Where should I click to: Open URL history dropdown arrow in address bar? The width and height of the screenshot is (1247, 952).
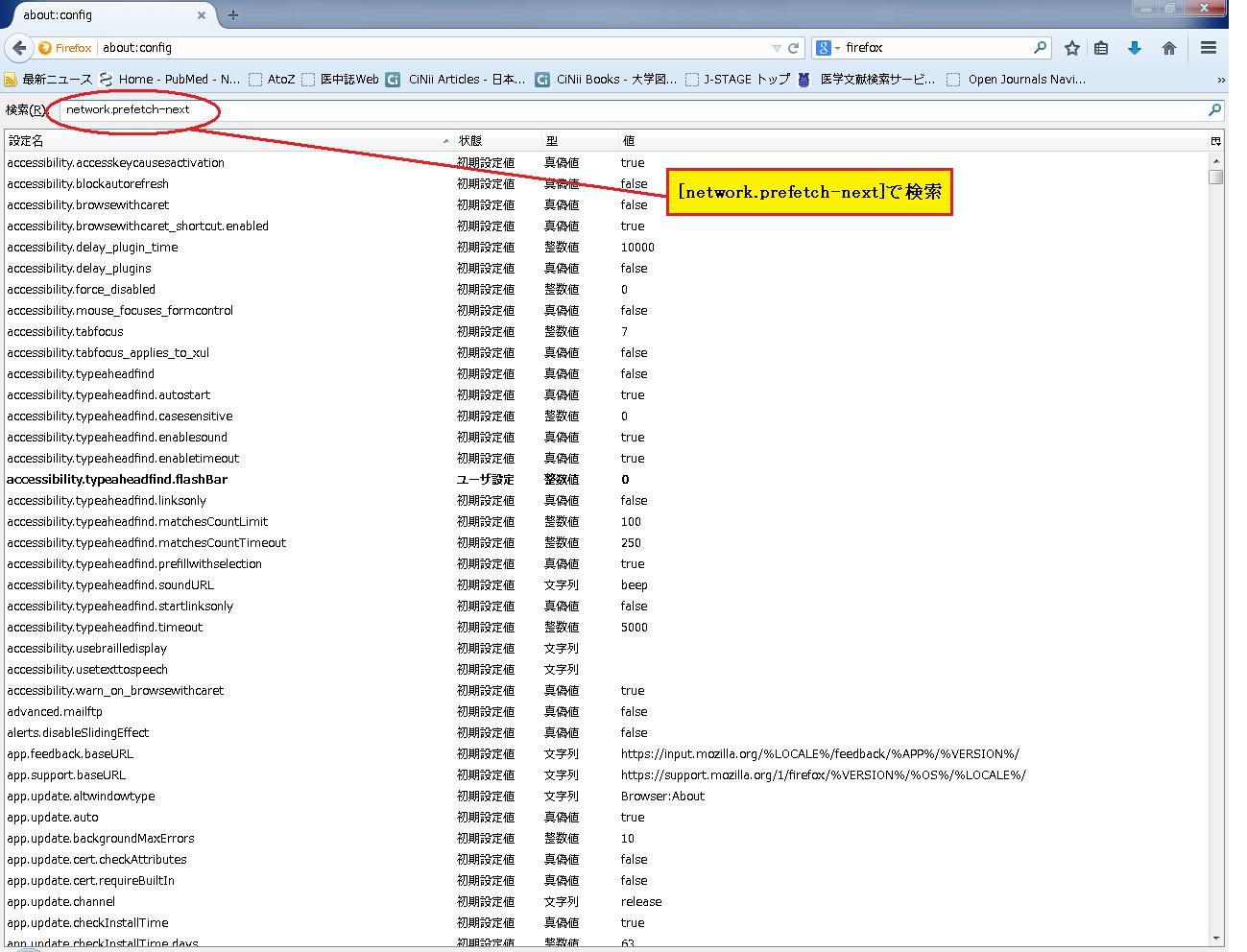click(777, 48)
